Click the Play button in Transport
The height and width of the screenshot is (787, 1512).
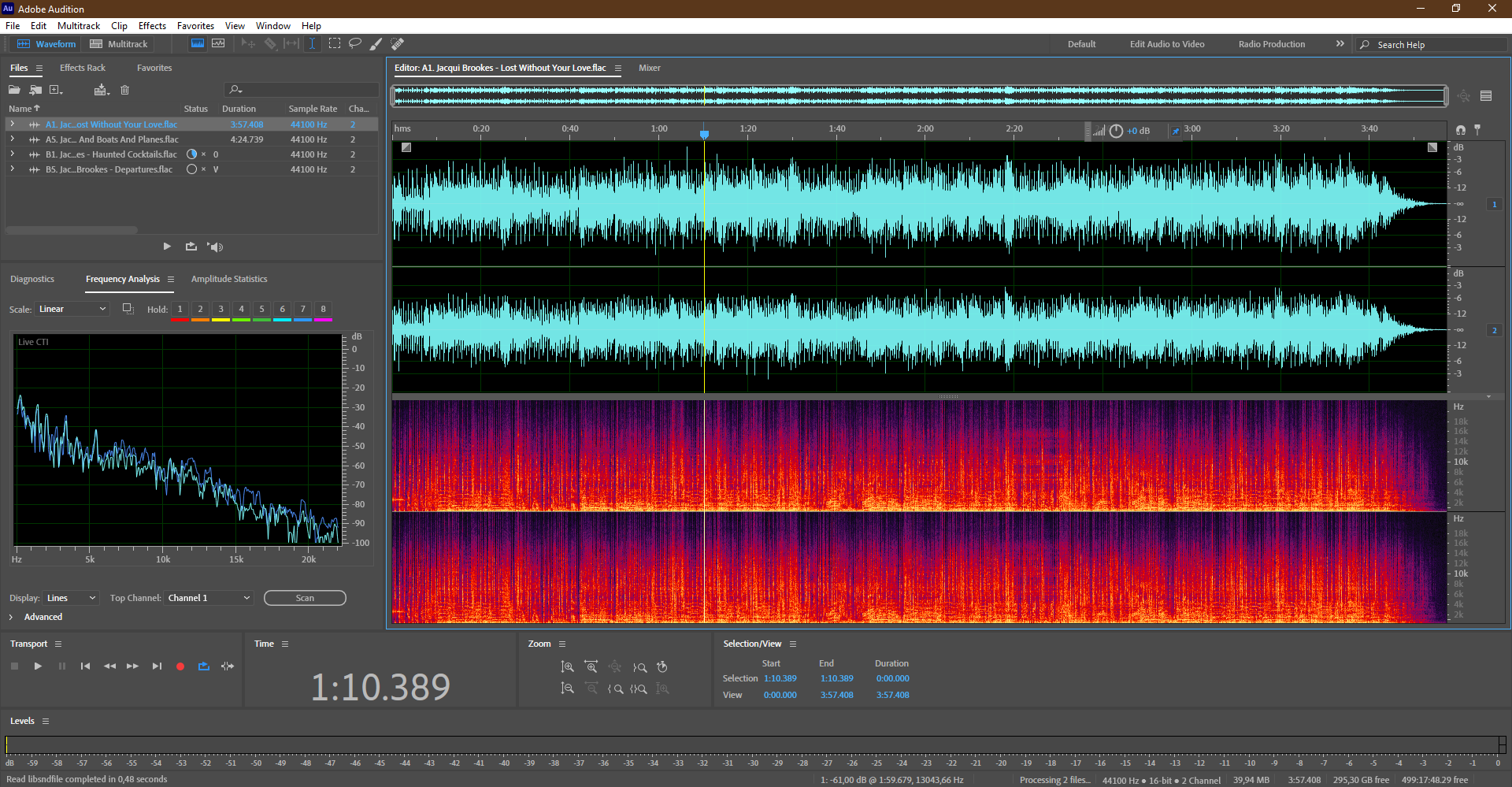38,666
